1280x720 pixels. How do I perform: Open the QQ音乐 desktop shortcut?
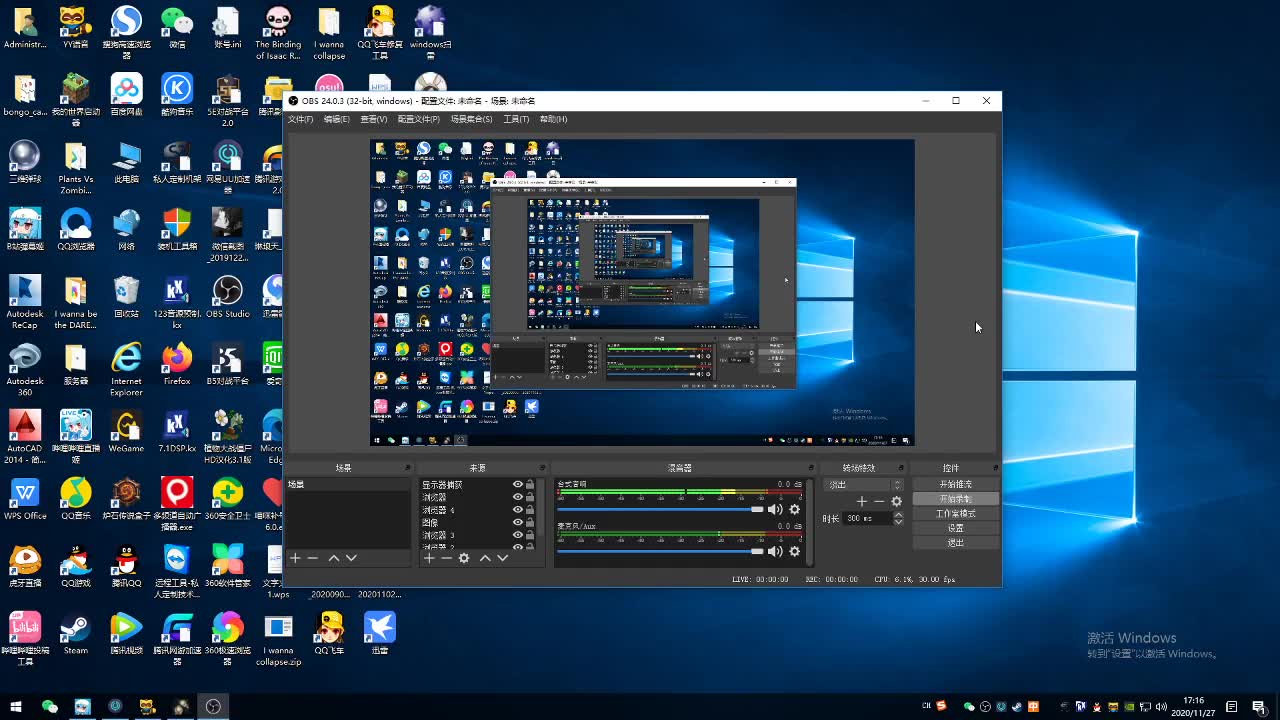(76, 499)
